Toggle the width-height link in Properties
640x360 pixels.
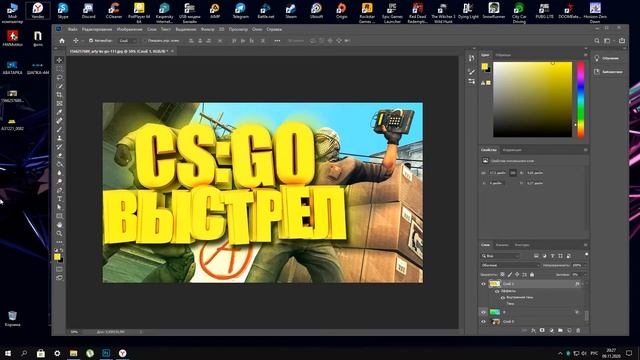tap(513, 173)
